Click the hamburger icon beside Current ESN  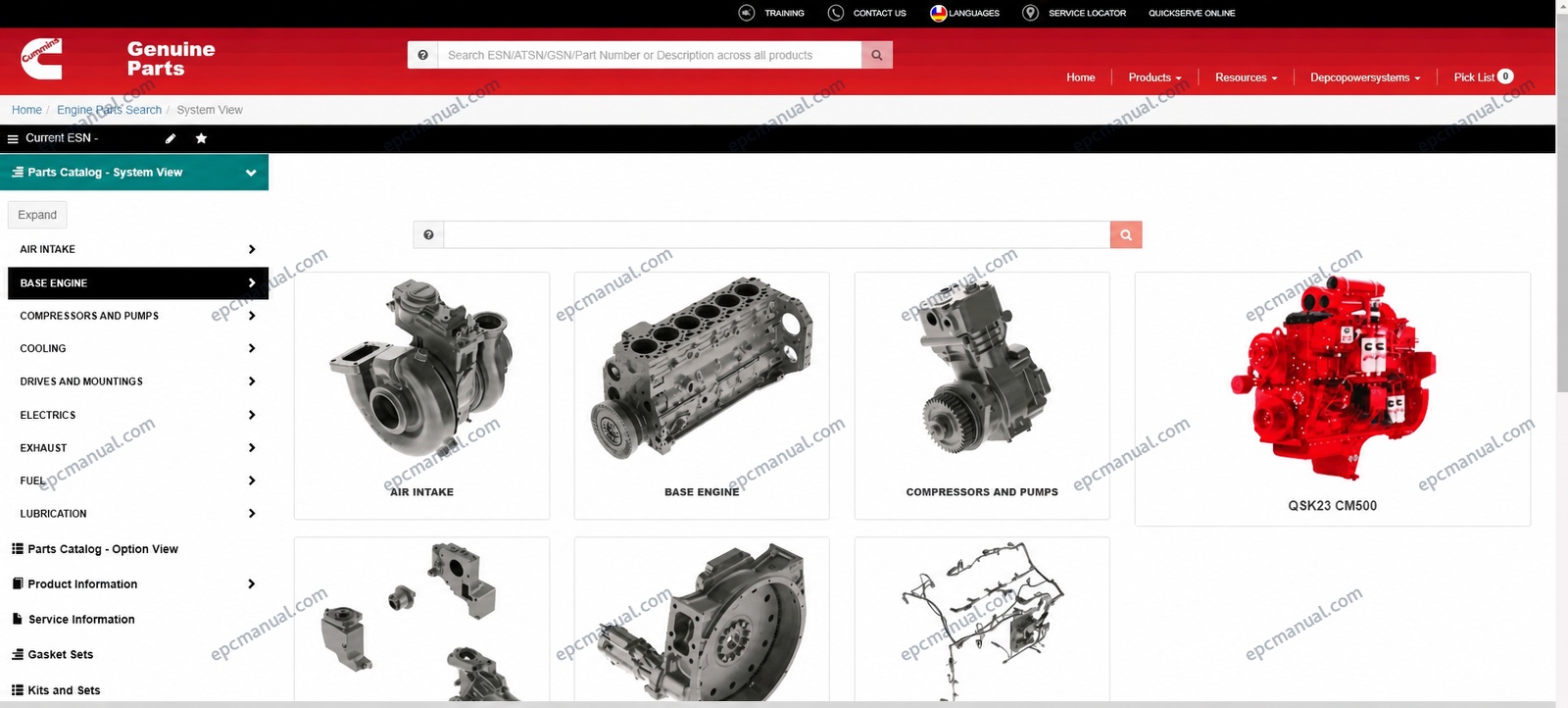pyautogui.click(x=13, y=138)
